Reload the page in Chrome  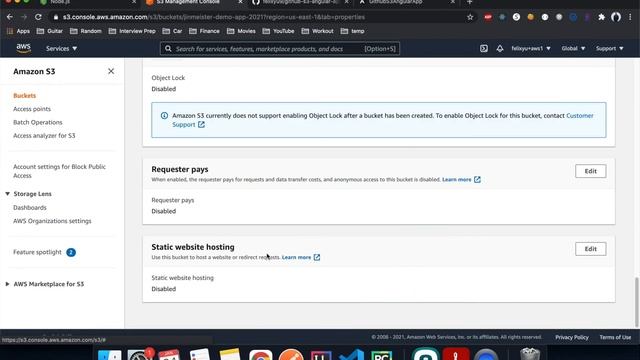(38, 17)
